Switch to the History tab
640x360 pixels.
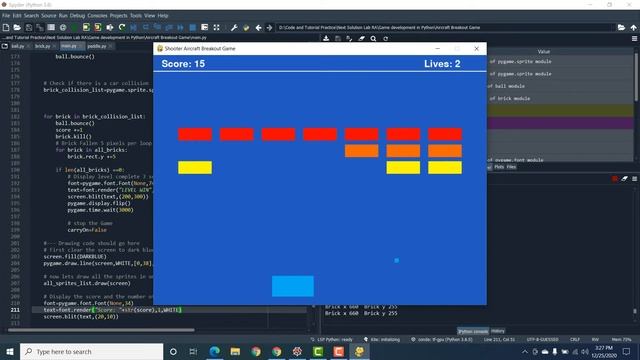[498, 331]
